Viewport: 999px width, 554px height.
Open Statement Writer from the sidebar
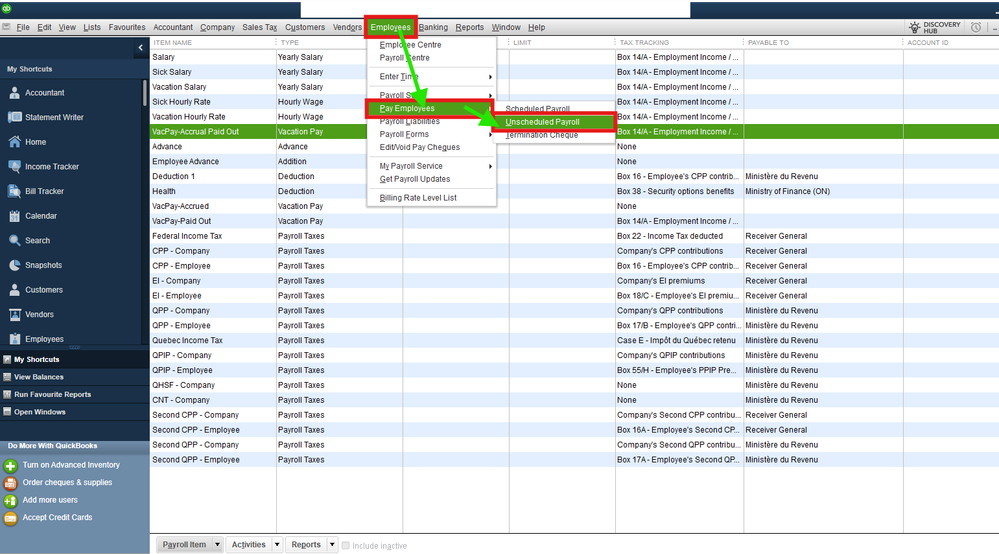[54, 117]
